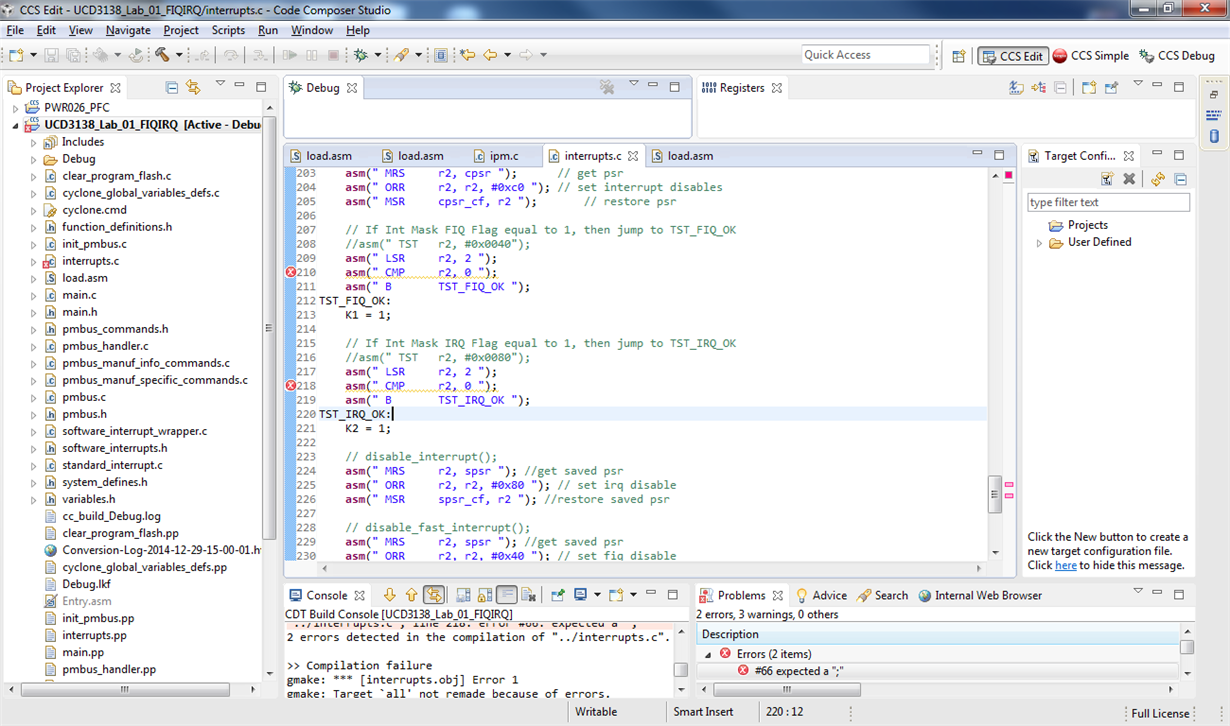Close the interrupts.c editor tab
1230x726 pixels.
tap(633, 156)
